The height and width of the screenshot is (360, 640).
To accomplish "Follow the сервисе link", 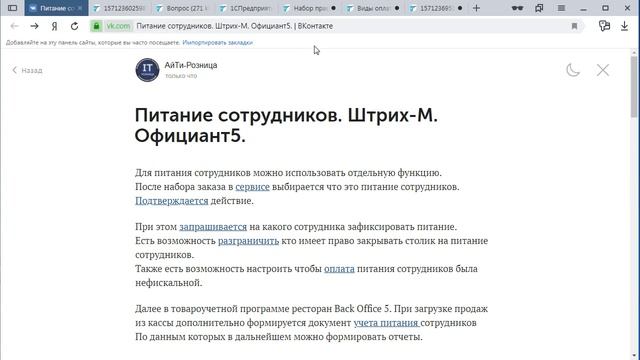I will coord(252,187).
